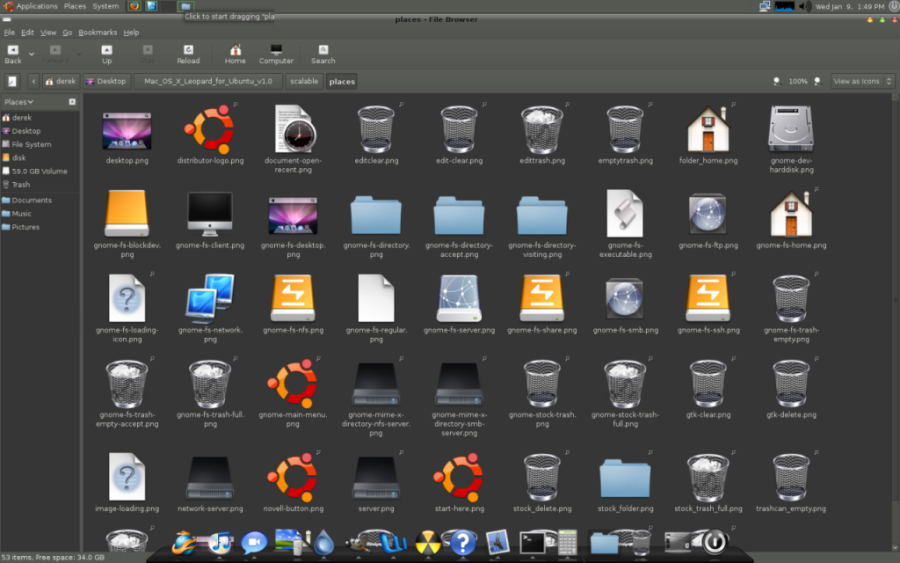Select edittrash.png full trash icon

click(x=542, y=130)
